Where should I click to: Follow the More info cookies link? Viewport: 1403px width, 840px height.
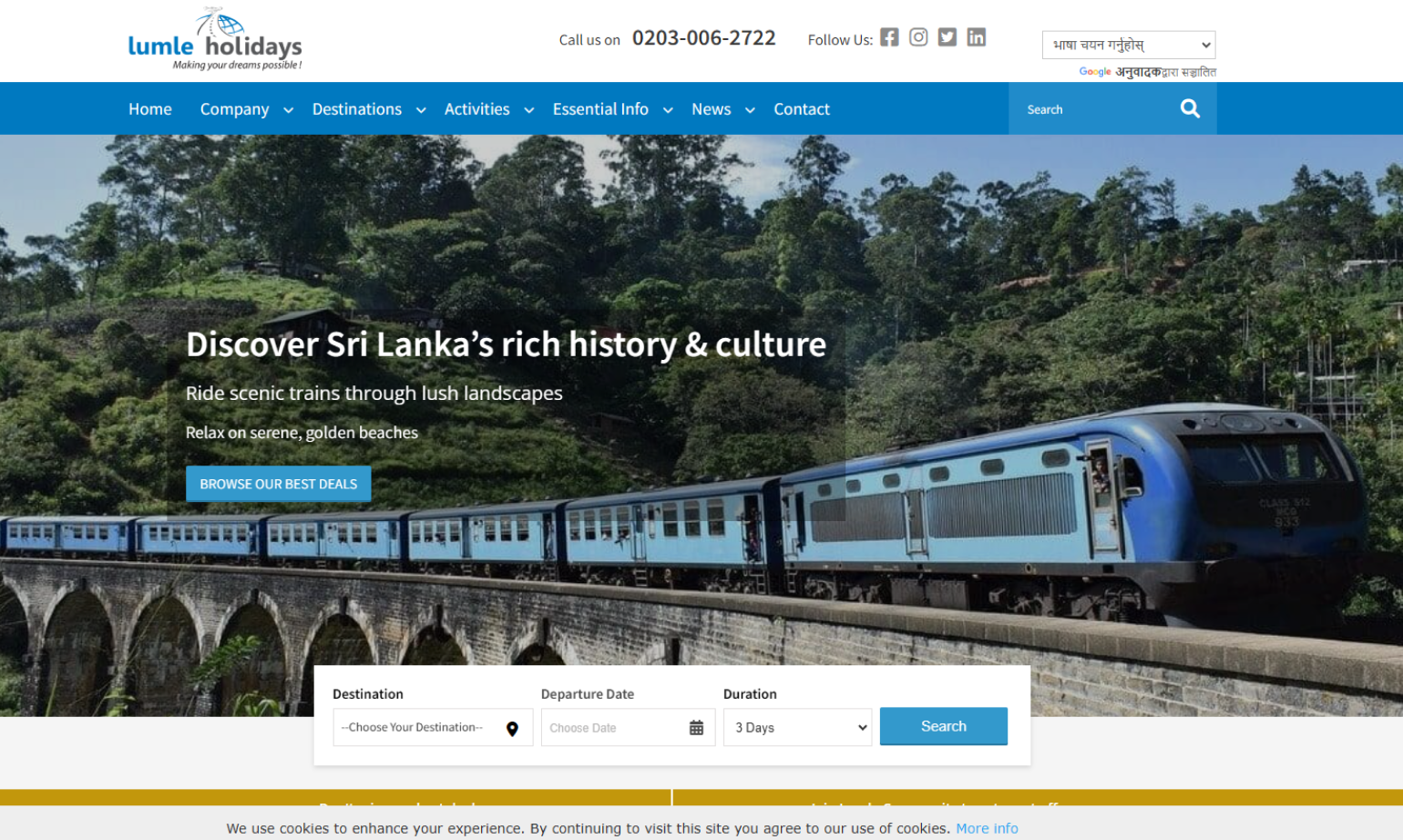[987, 828]
